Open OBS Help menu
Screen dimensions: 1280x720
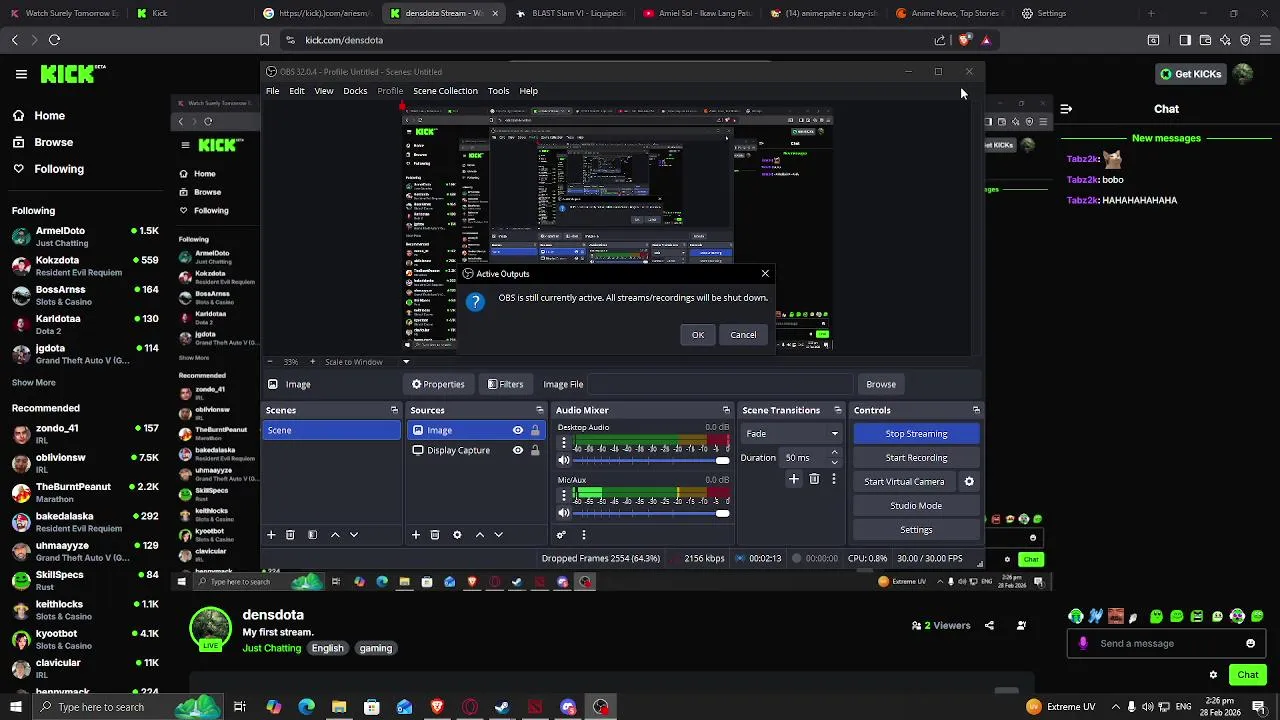pyautogui.click(x=529, y=91)
